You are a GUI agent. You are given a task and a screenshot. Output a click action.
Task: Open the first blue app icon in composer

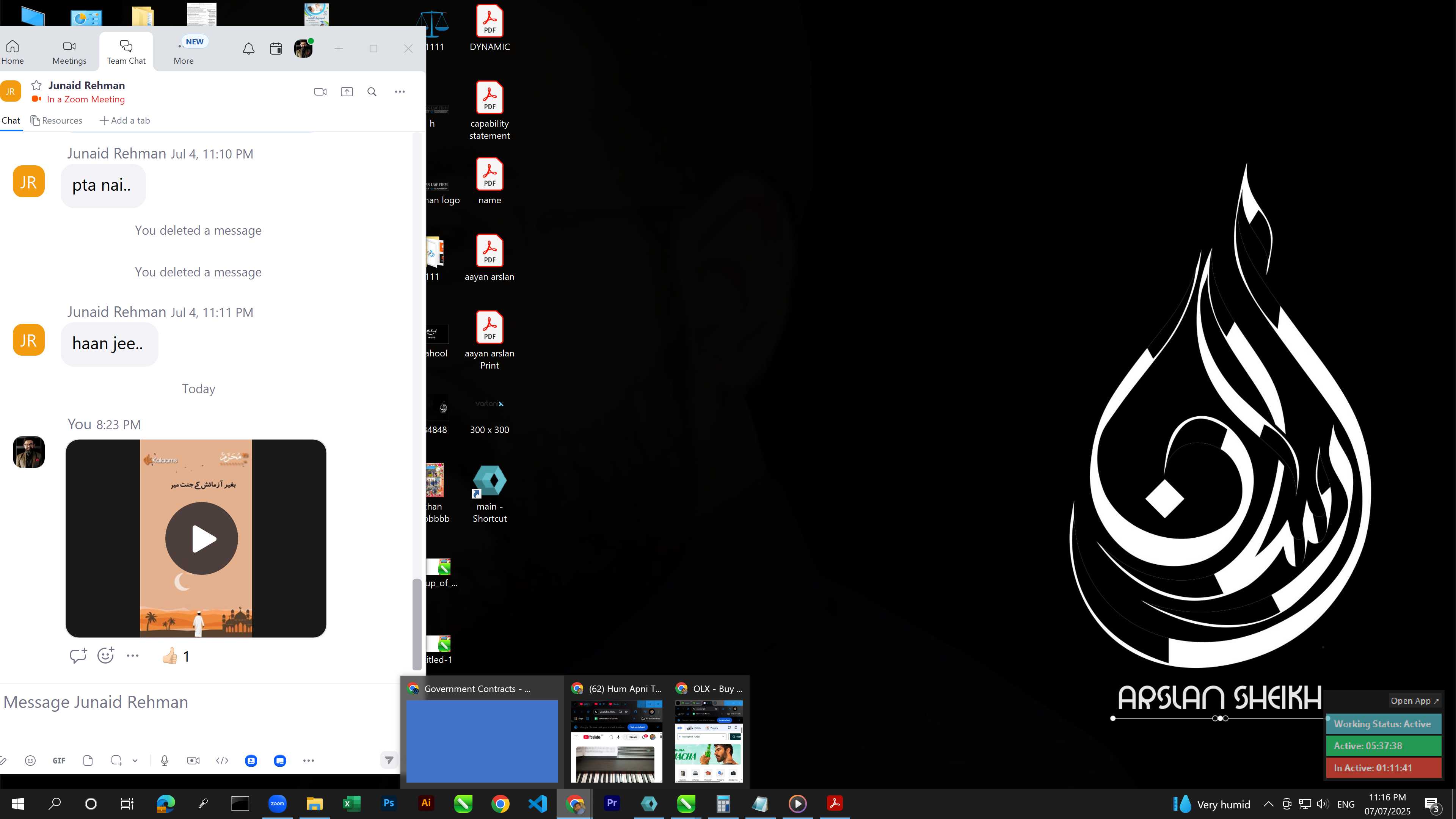pyautogui.click(x=251, y=761)
